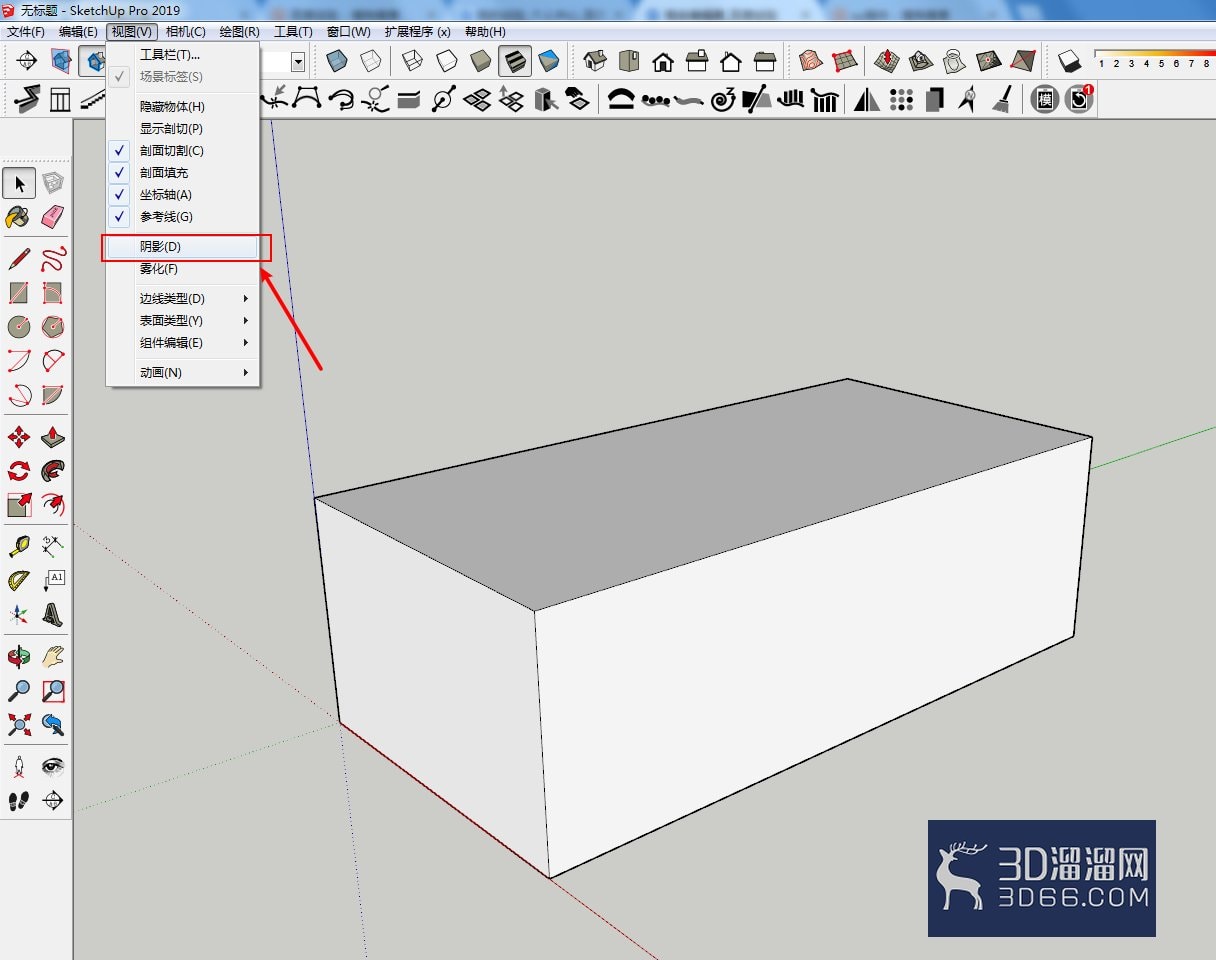Select the Sandbox From Contours tool
1216x960 pixels.
click(x=811, y=62)
